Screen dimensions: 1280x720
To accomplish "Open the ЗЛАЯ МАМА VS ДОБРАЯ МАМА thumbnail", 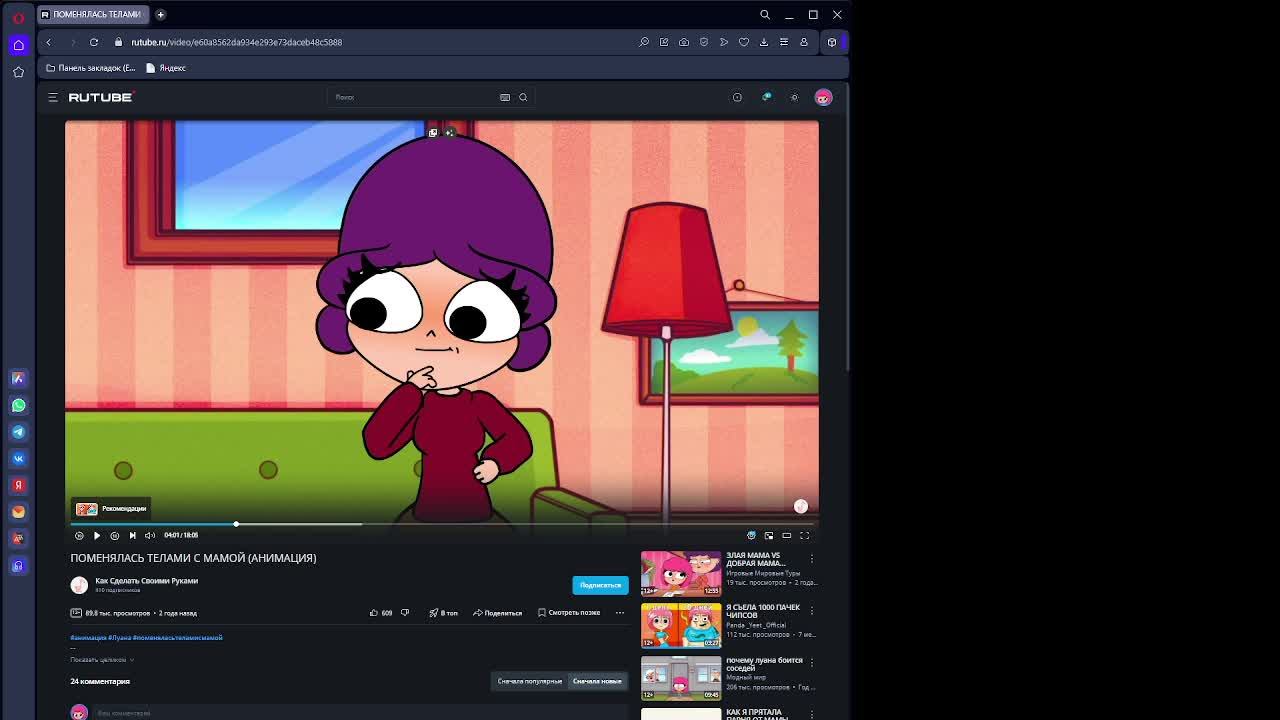I will tap(681, 573).
